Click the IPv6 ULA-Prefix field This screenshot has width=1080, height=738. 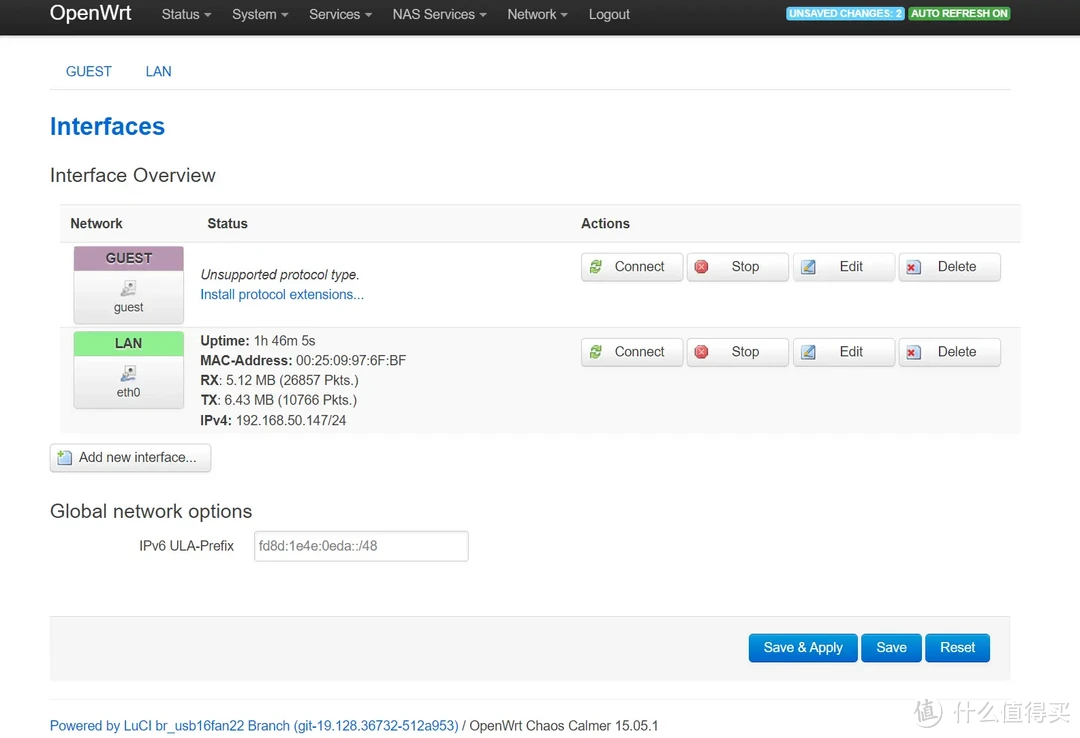pos(361,546)
